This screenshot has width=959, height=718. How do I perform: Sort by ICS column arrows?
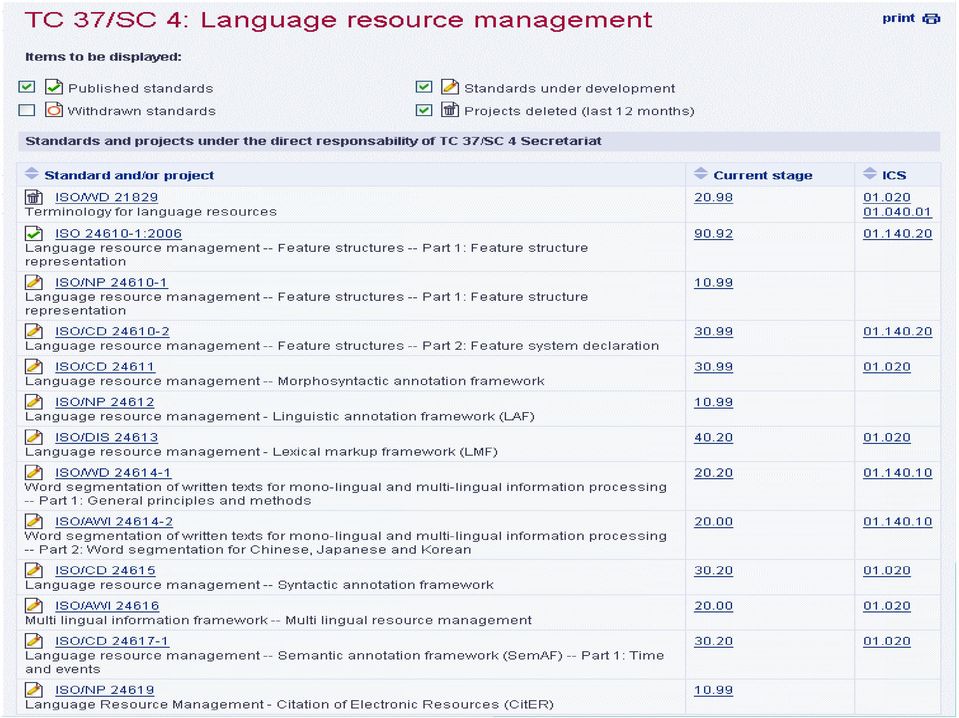pos(870,174)
